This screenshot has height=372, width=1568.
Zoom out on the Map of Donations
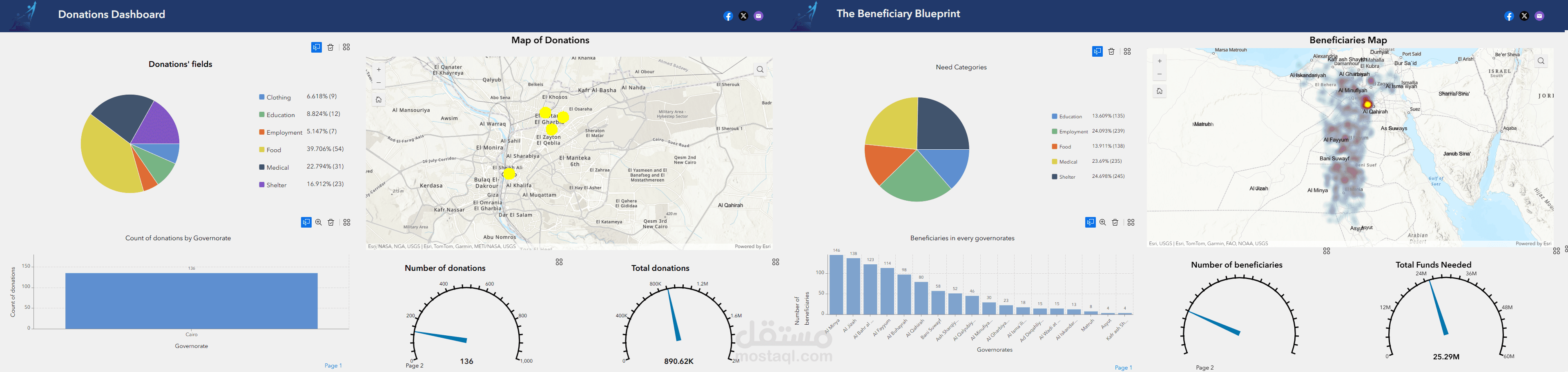(379, 83)
